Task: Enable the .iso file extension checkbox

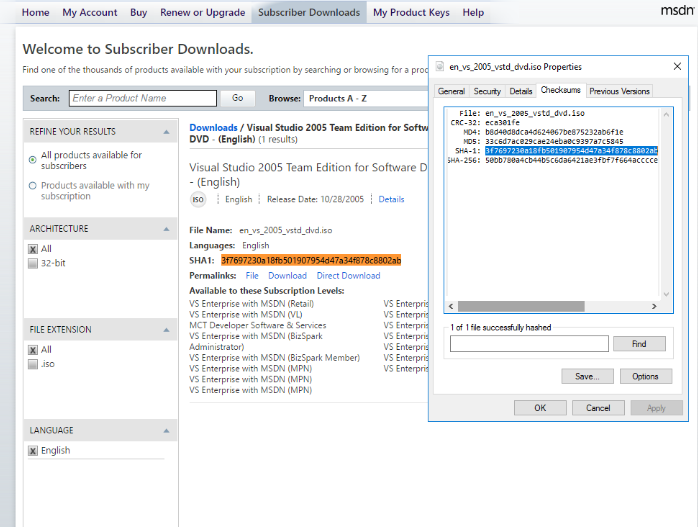Action: pos(32,364)
